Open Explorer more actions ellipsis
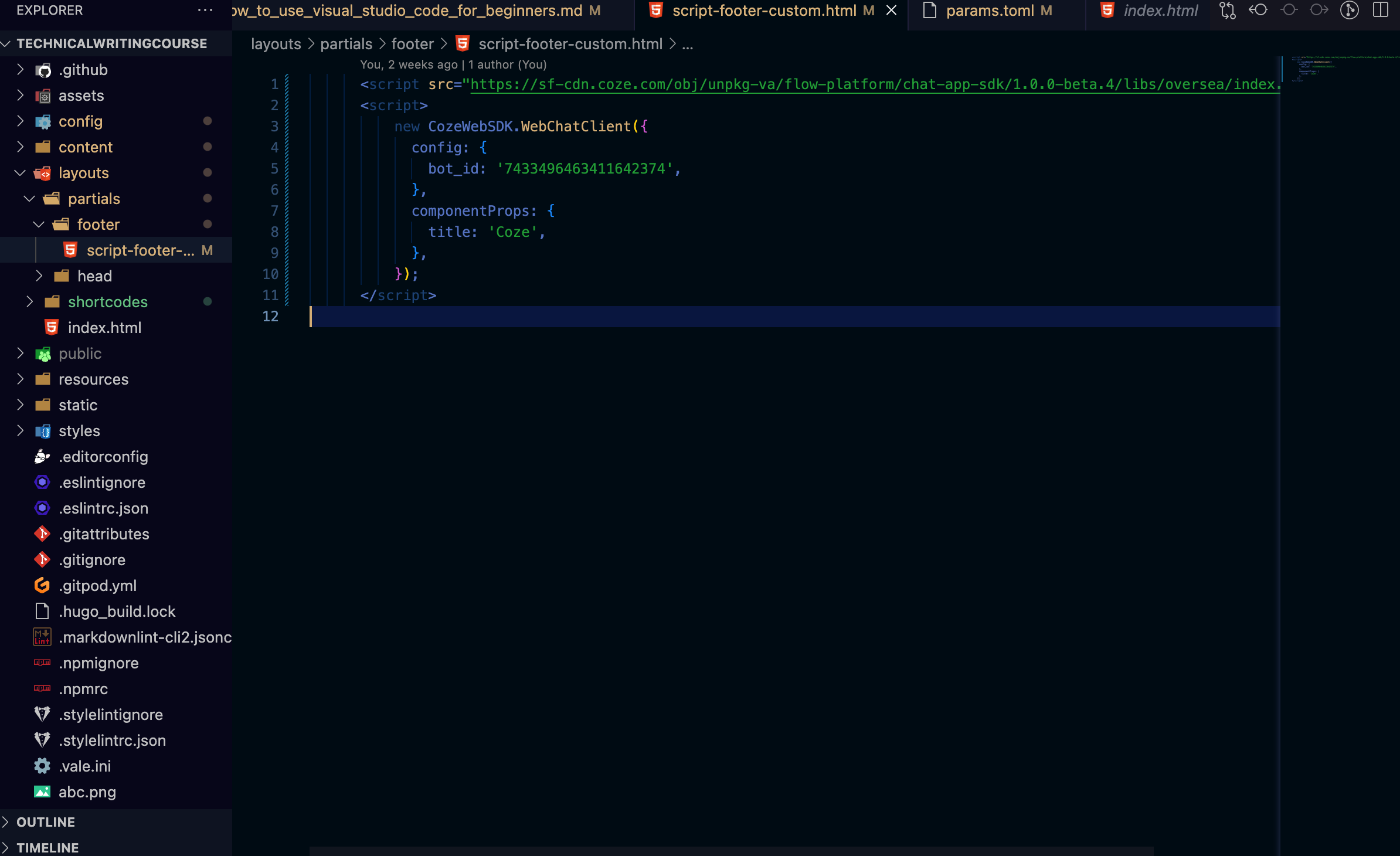This screenshot has height=856, width=1400. tap(205, 11)
